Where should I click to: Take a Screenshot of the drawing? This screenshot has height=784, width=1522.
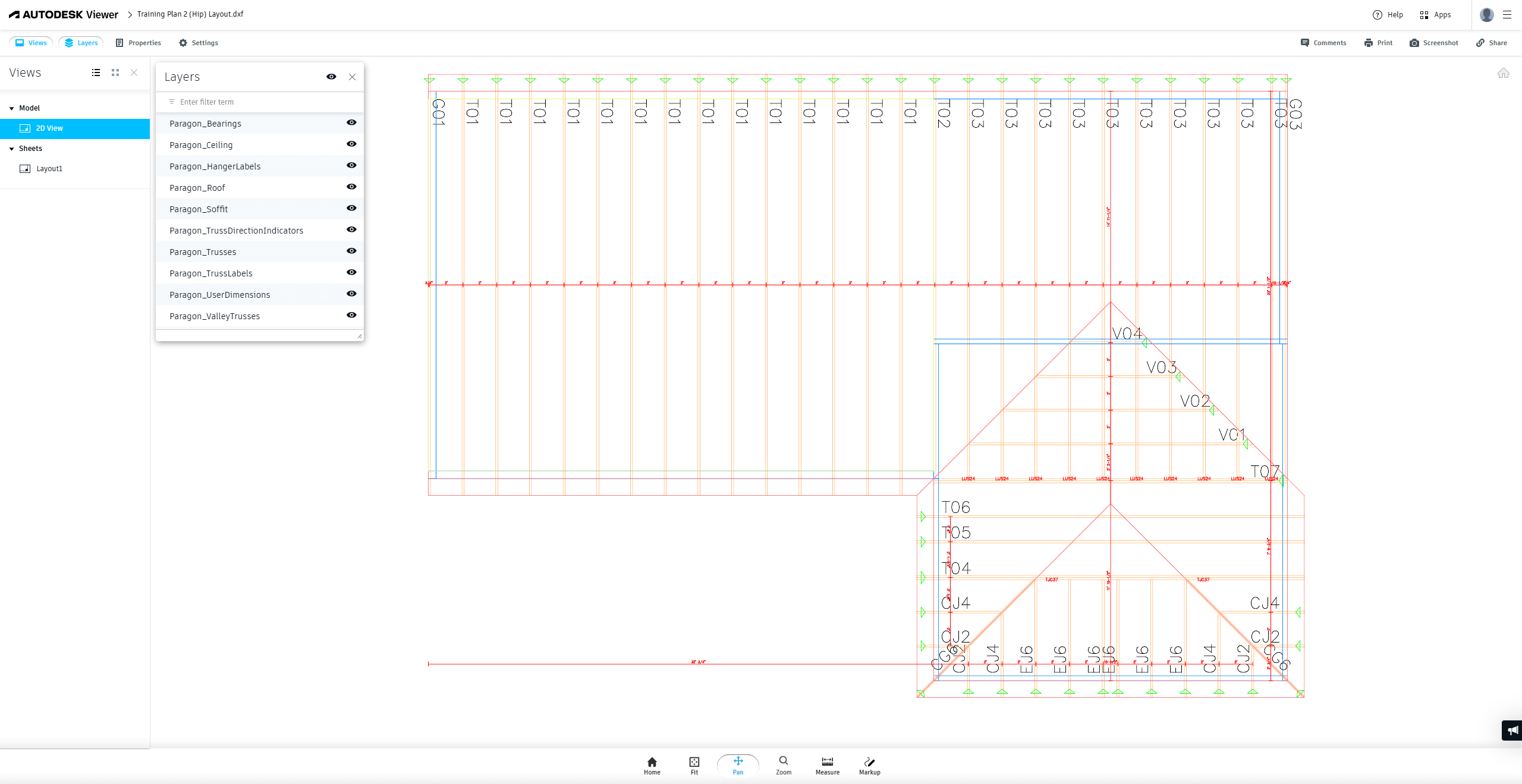point(1433,43)
